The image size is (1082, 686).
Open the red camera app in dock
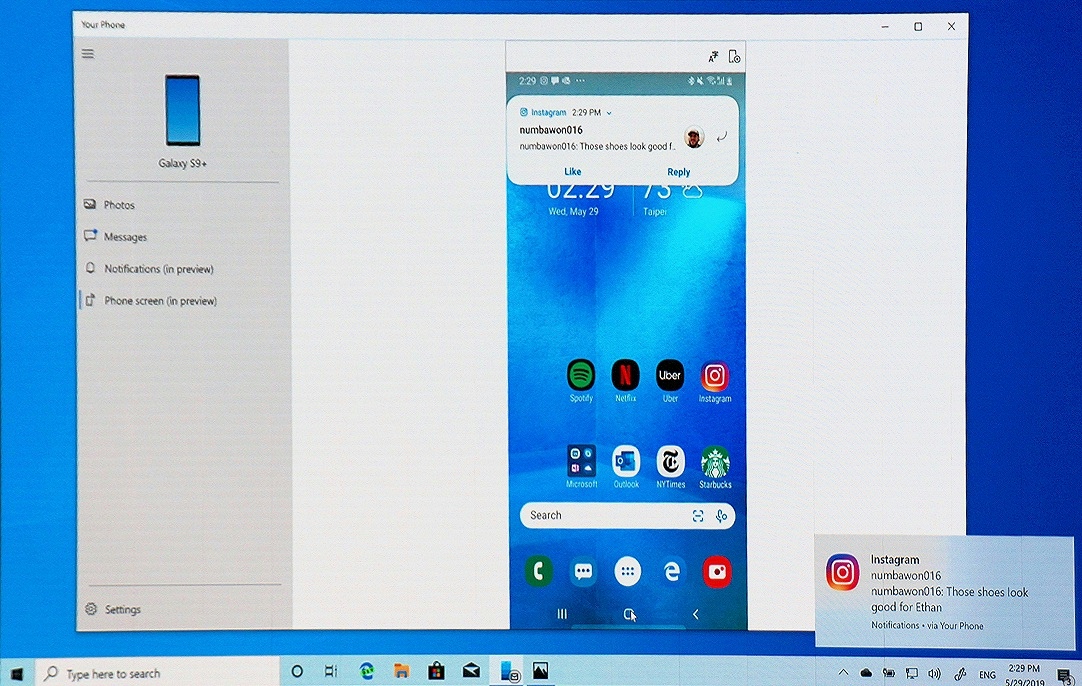pos(717,572)
